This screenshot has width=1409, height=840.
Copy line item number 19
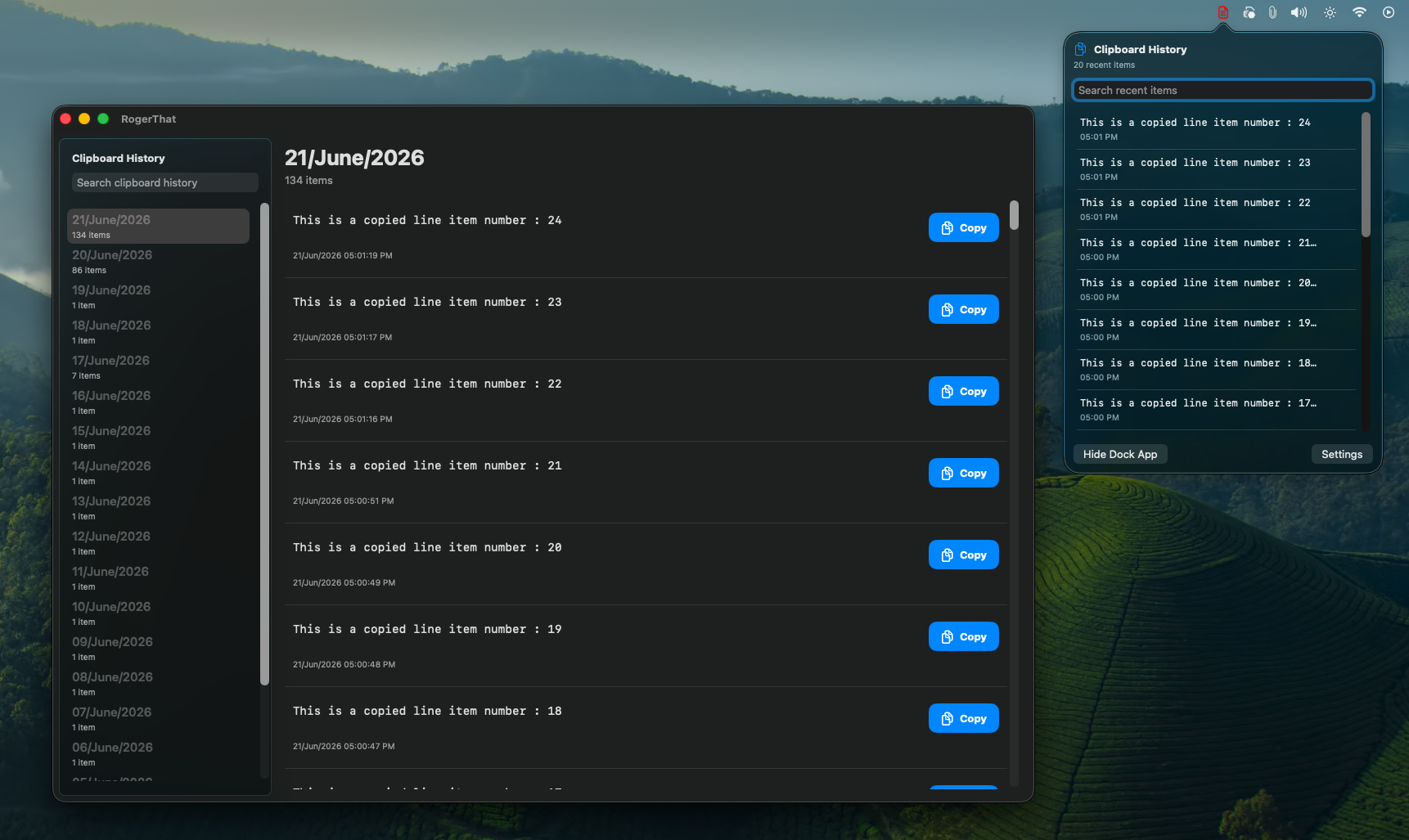point(963,636)
